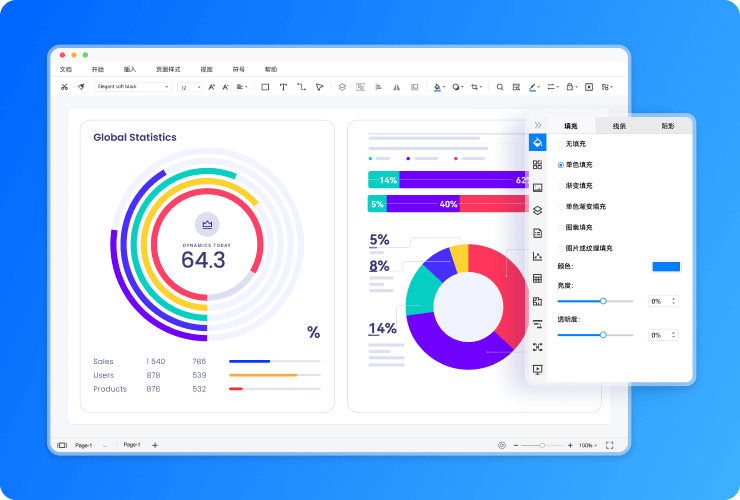Viewport: 740px width, 500px height.
Task: Click the zoom in plus button
Action: pos(570,445)
